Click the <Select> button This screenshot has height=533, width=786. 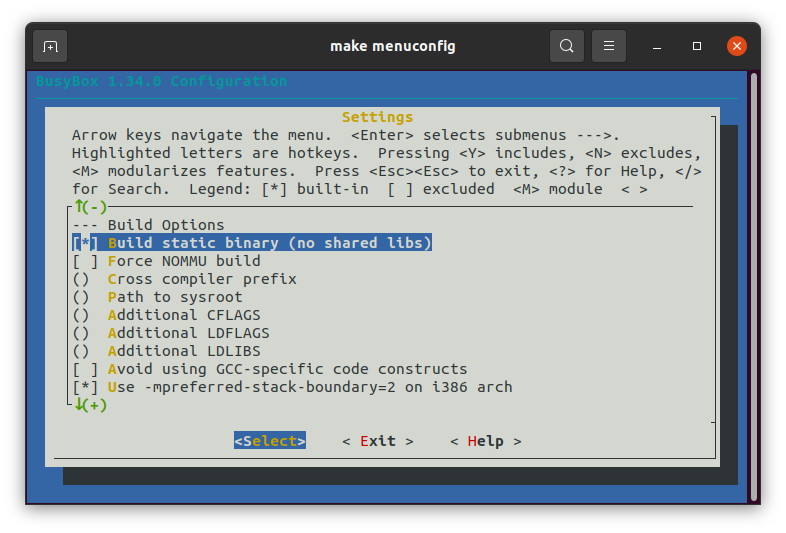point(270,441)
